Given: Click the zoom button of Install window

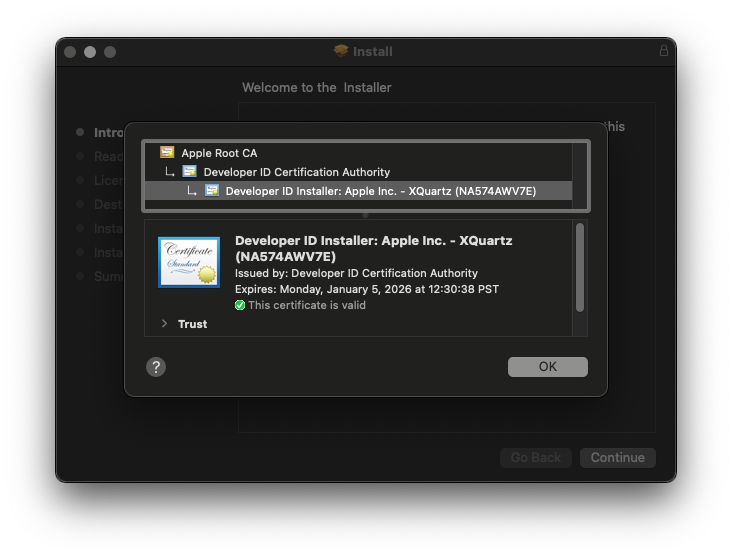Looking at the screenshot, I should click(110, 52).
